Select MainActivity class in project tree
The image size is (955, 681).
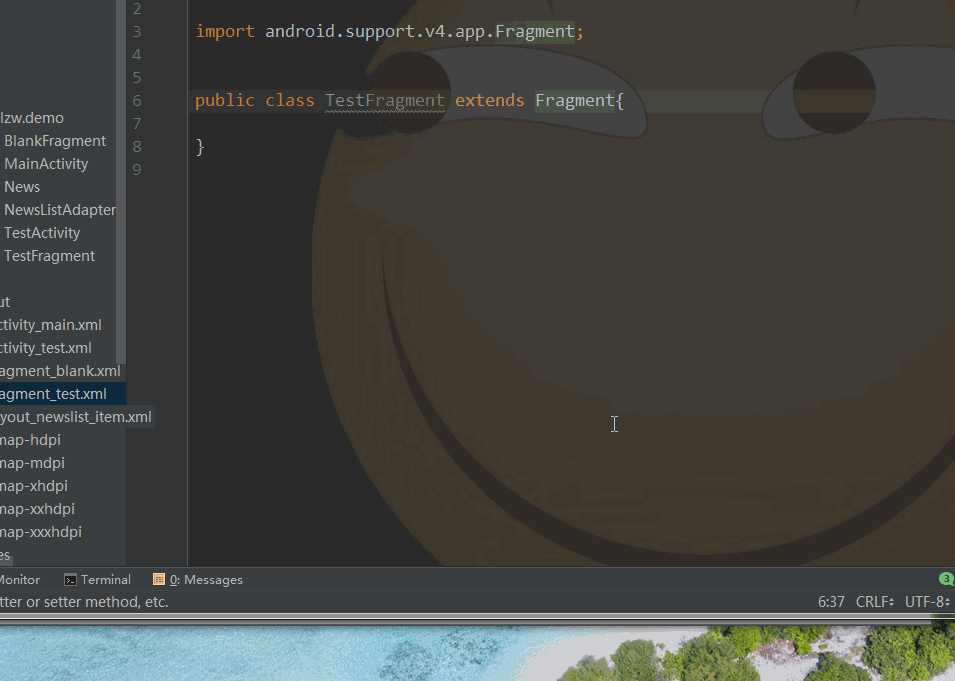point(46,164)
